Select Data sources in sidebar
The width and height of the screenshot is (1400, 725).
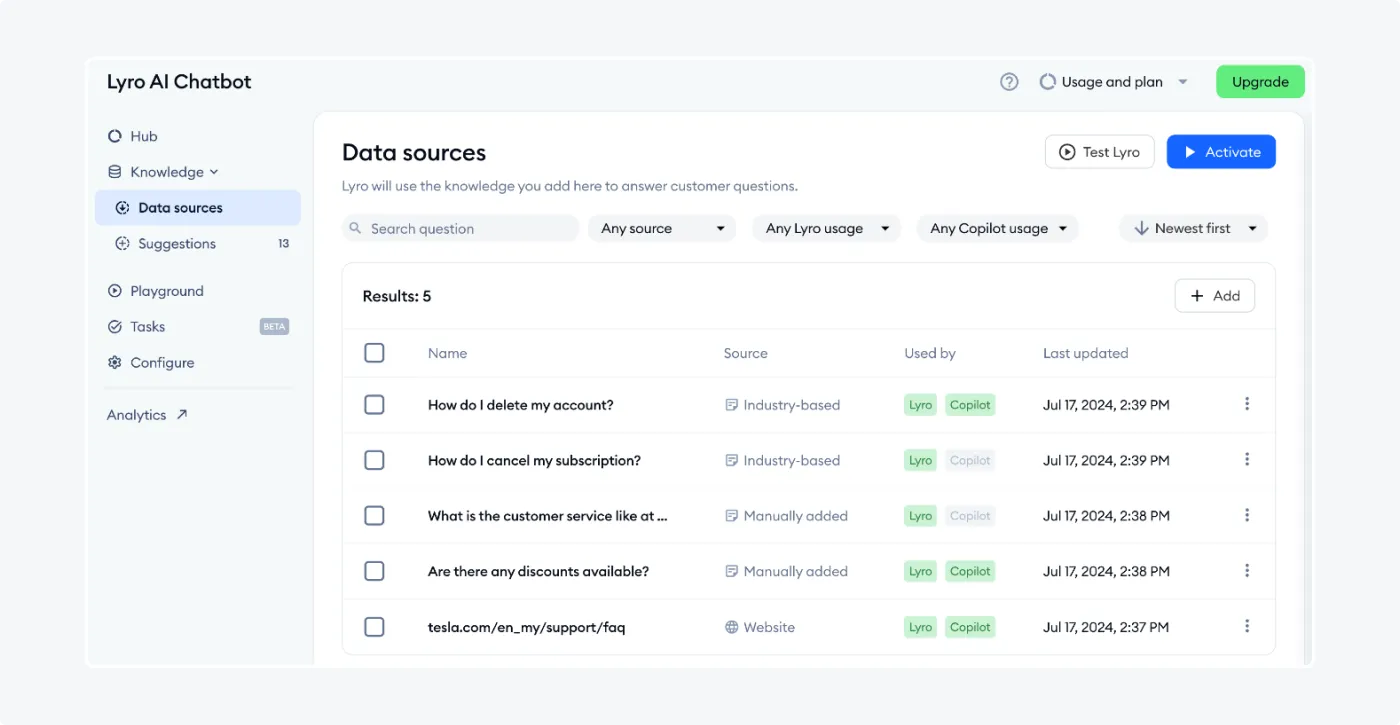pos(198,208)
